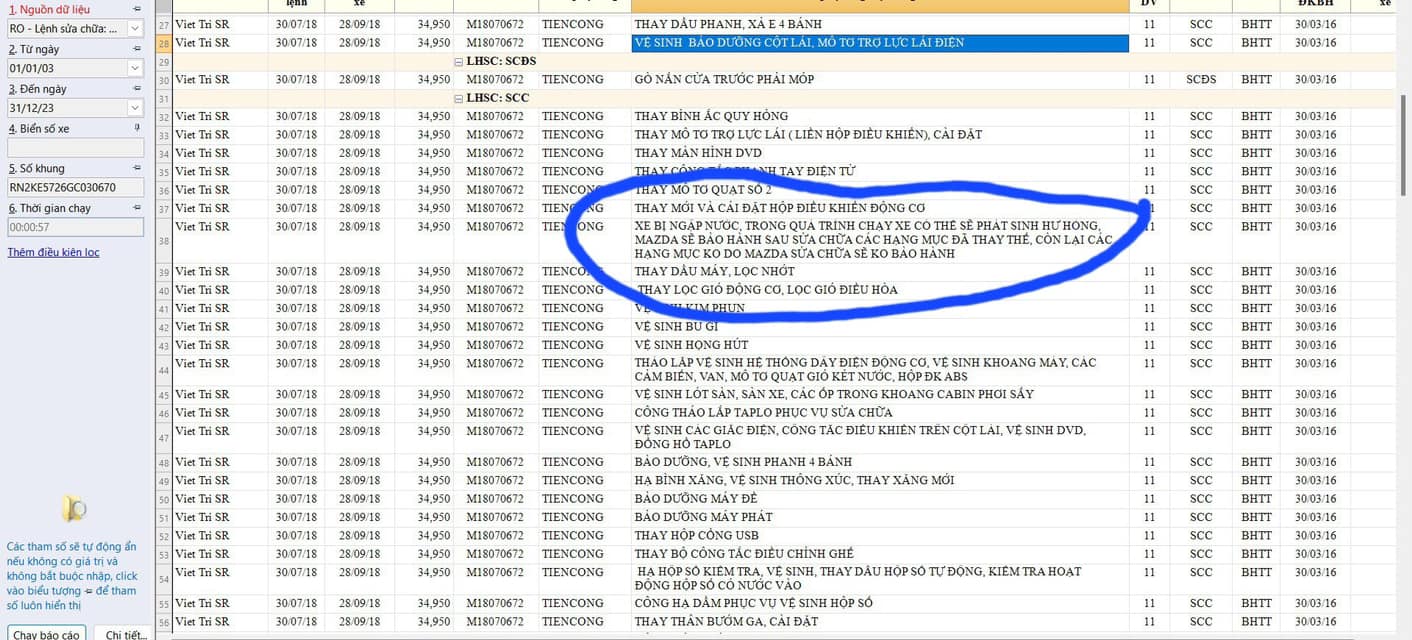The width and height of the screenshot is (1412, 640).
Task: Select row header 28
Action: 164,43
